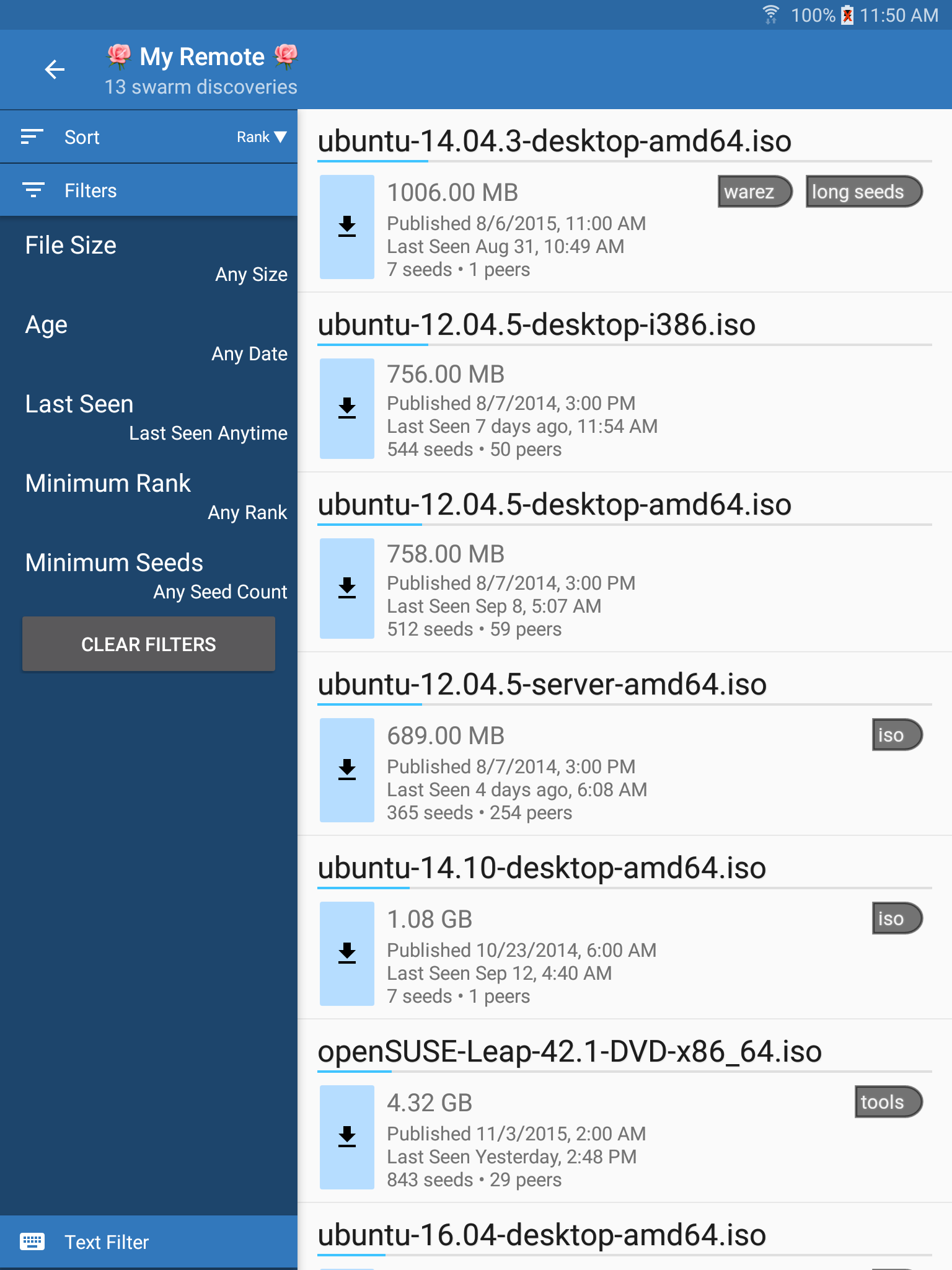Viewport: 952px width, 1270px height.
Task: Select the 1.08 GB size text
Action: pos(430,920)
